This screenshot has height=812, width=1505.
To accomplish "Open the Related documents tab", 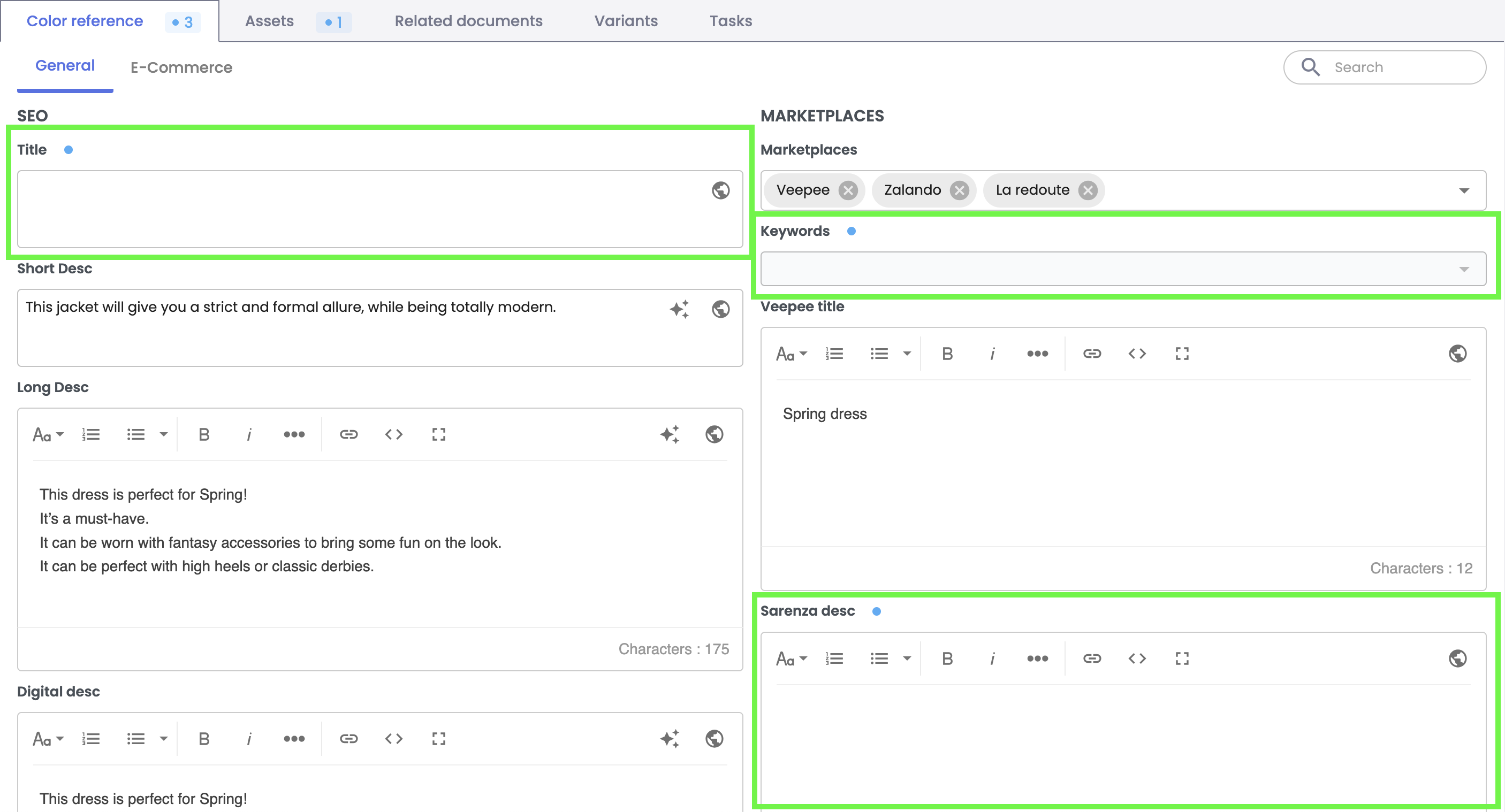I will click(x=468, y=21).
